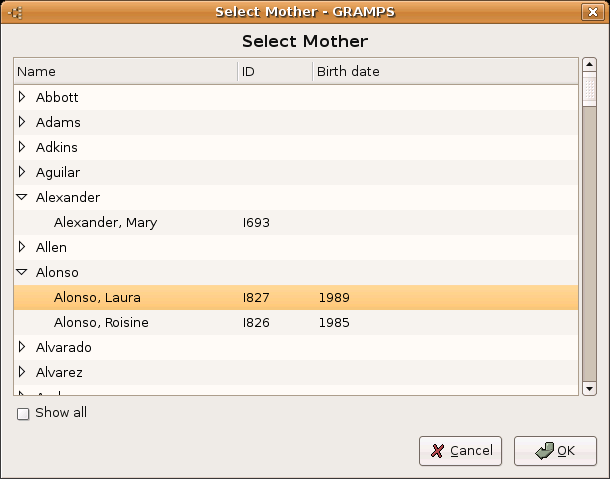This screenshot has height=479, width=610.
Task: Expand the Adkins surname group
Action: pos(22,147)
